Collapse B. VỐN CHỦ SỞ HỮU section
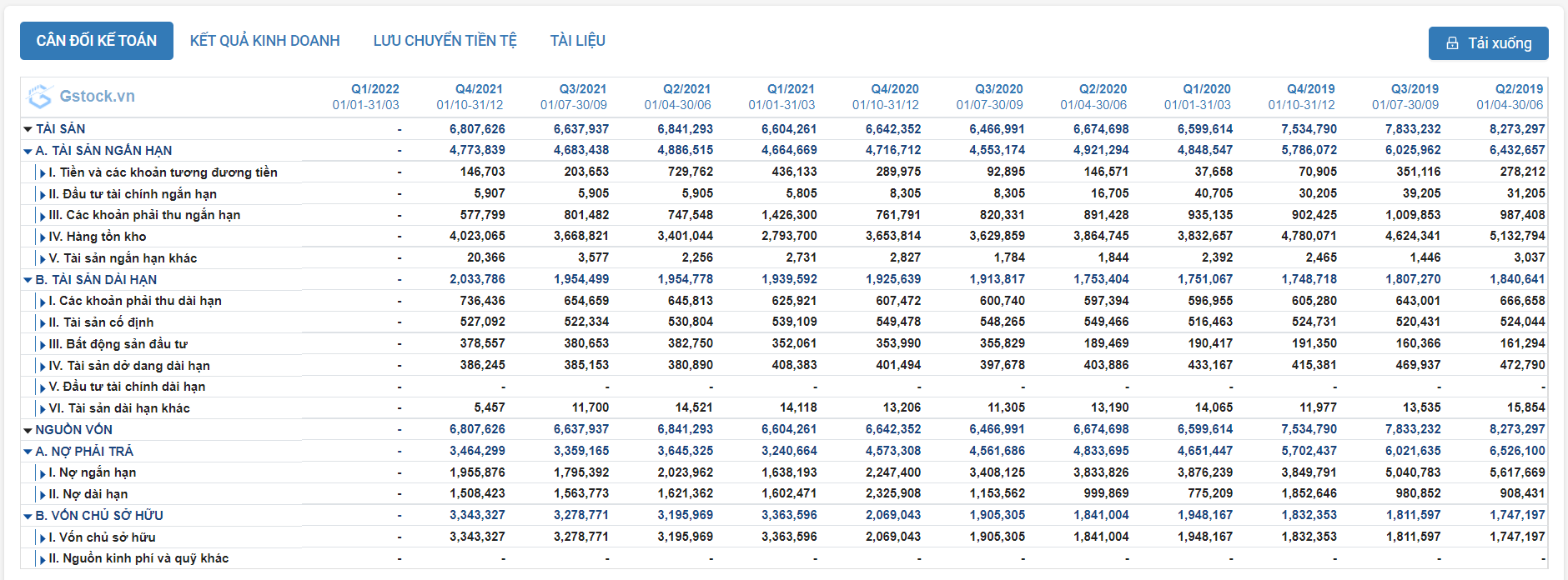Viewport: 1568px width, 580px height. pos(28,517)
